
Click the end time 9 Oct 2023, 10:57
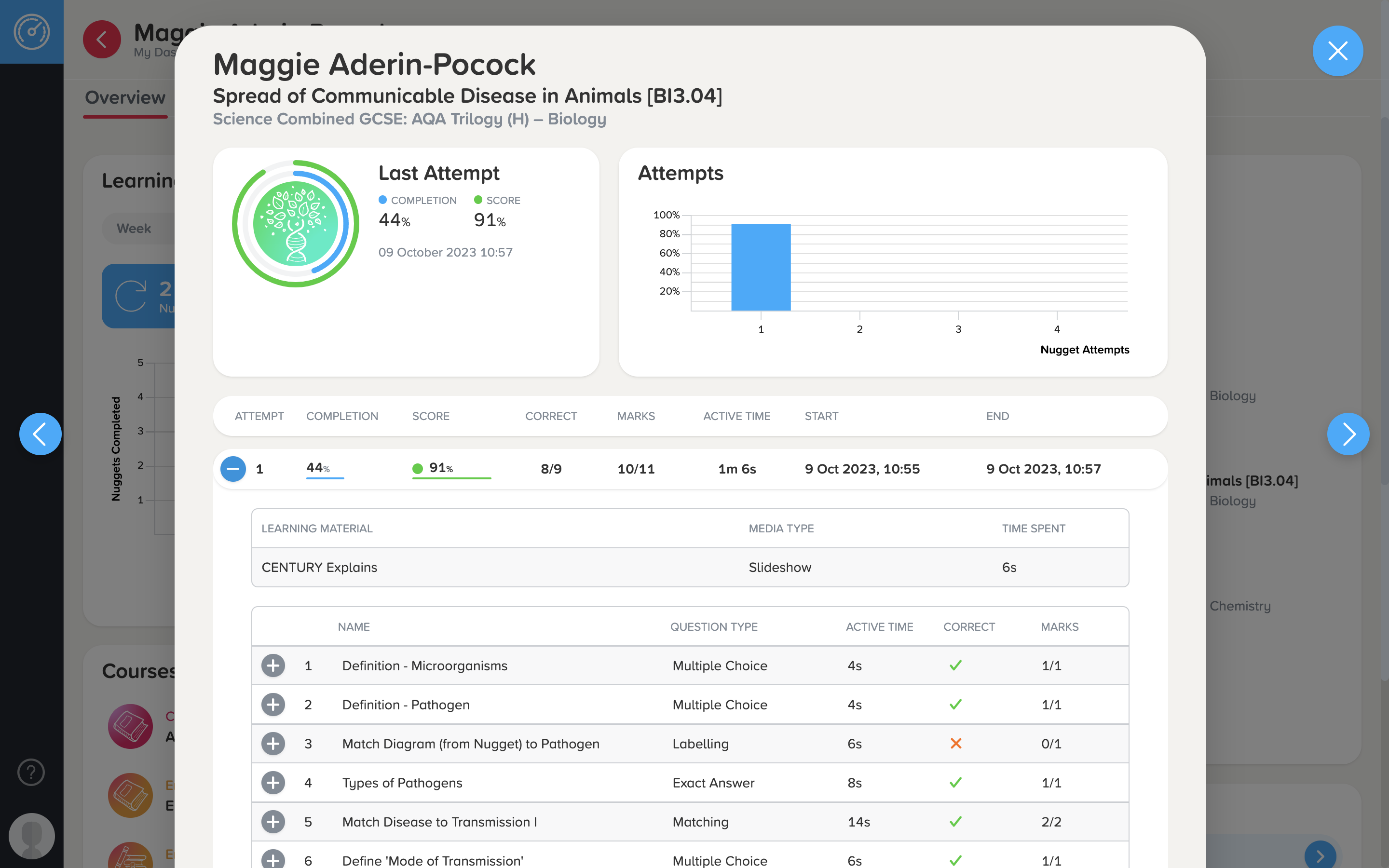click(x=1044, y=469)
